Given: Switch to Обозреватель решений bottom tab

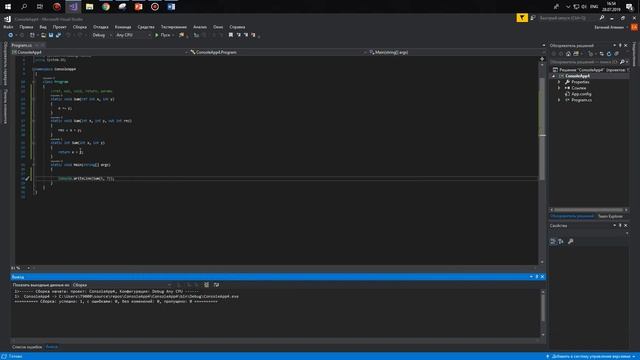Looking at the screenshot, I should (572, 216).
